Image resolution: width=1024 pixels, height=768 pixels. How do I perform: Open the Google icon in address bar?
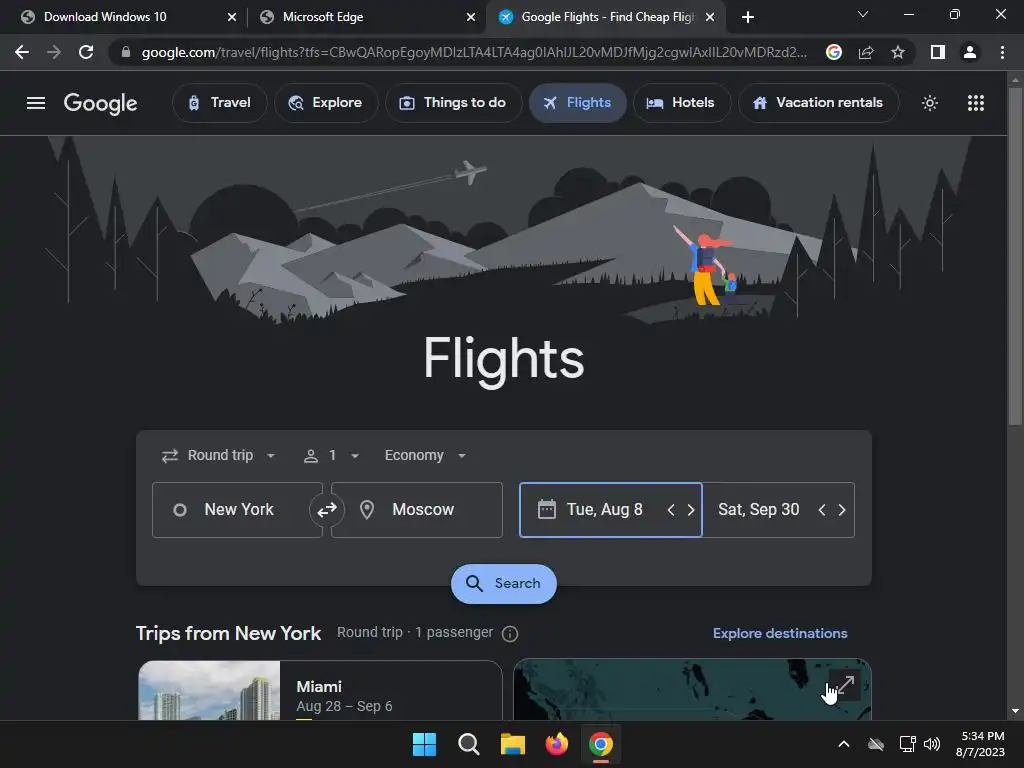tap(833, 52)
